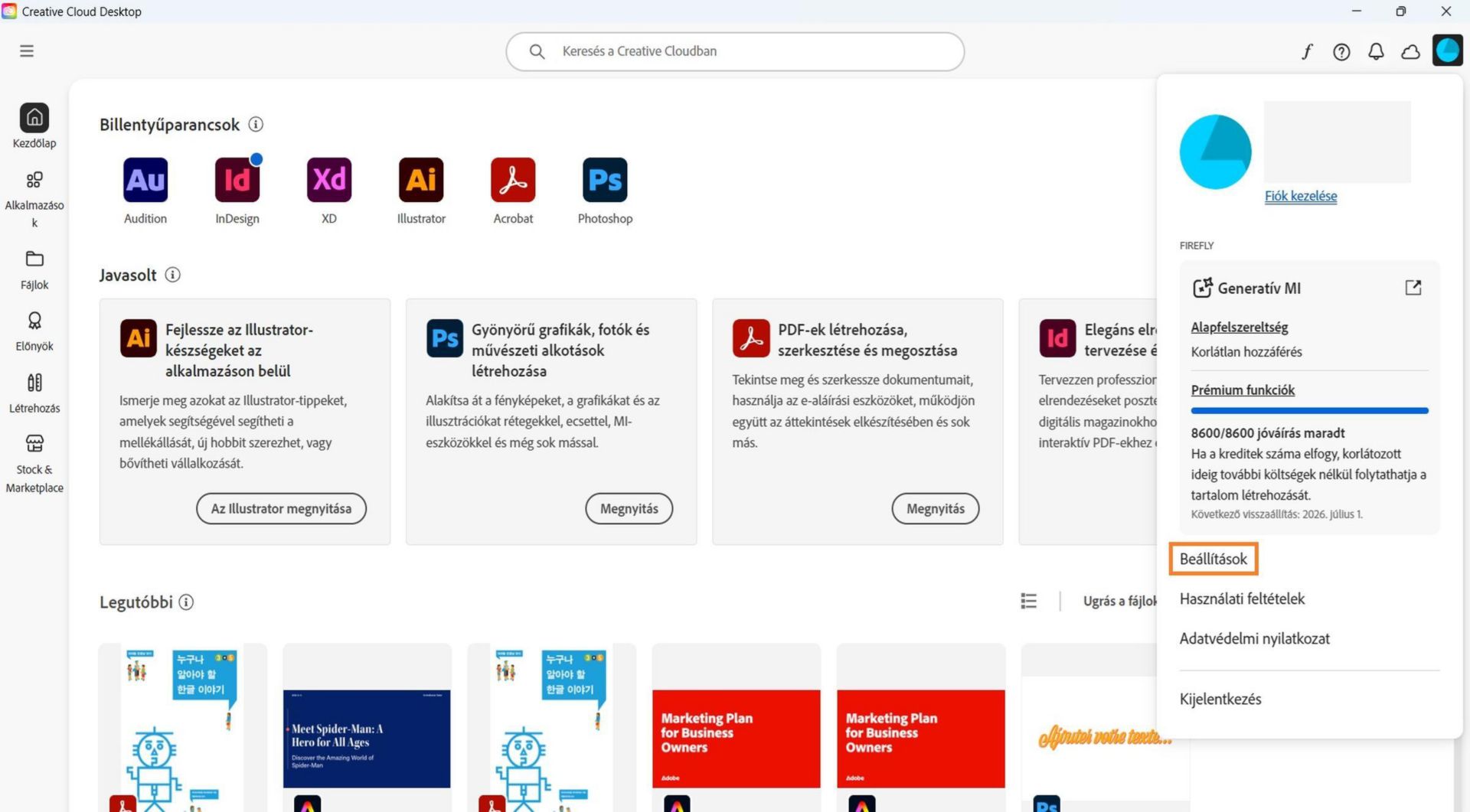Click the Generatív MI Firefly icon

1203,288
